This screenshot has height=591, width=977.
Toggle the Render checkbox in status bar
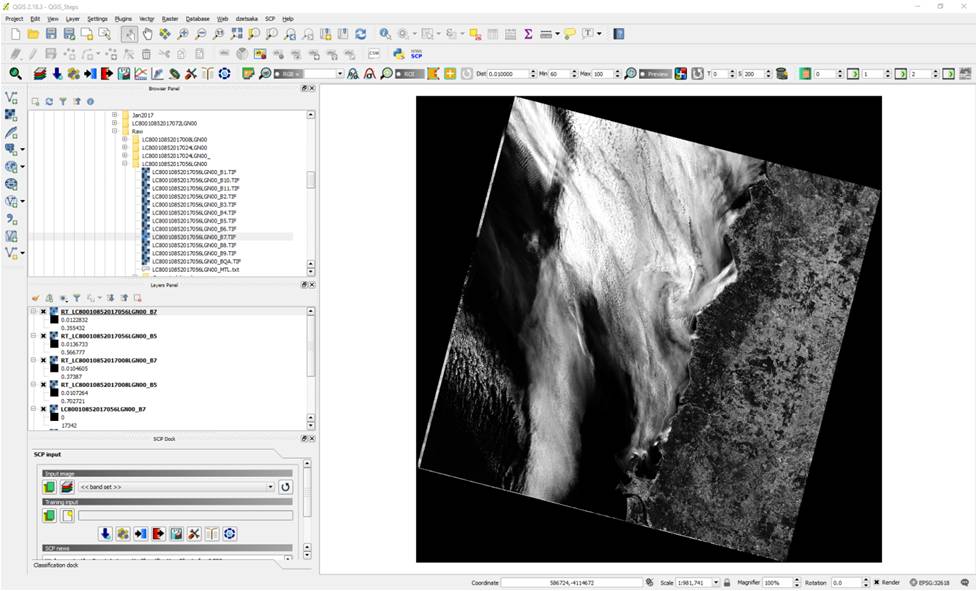876,582
